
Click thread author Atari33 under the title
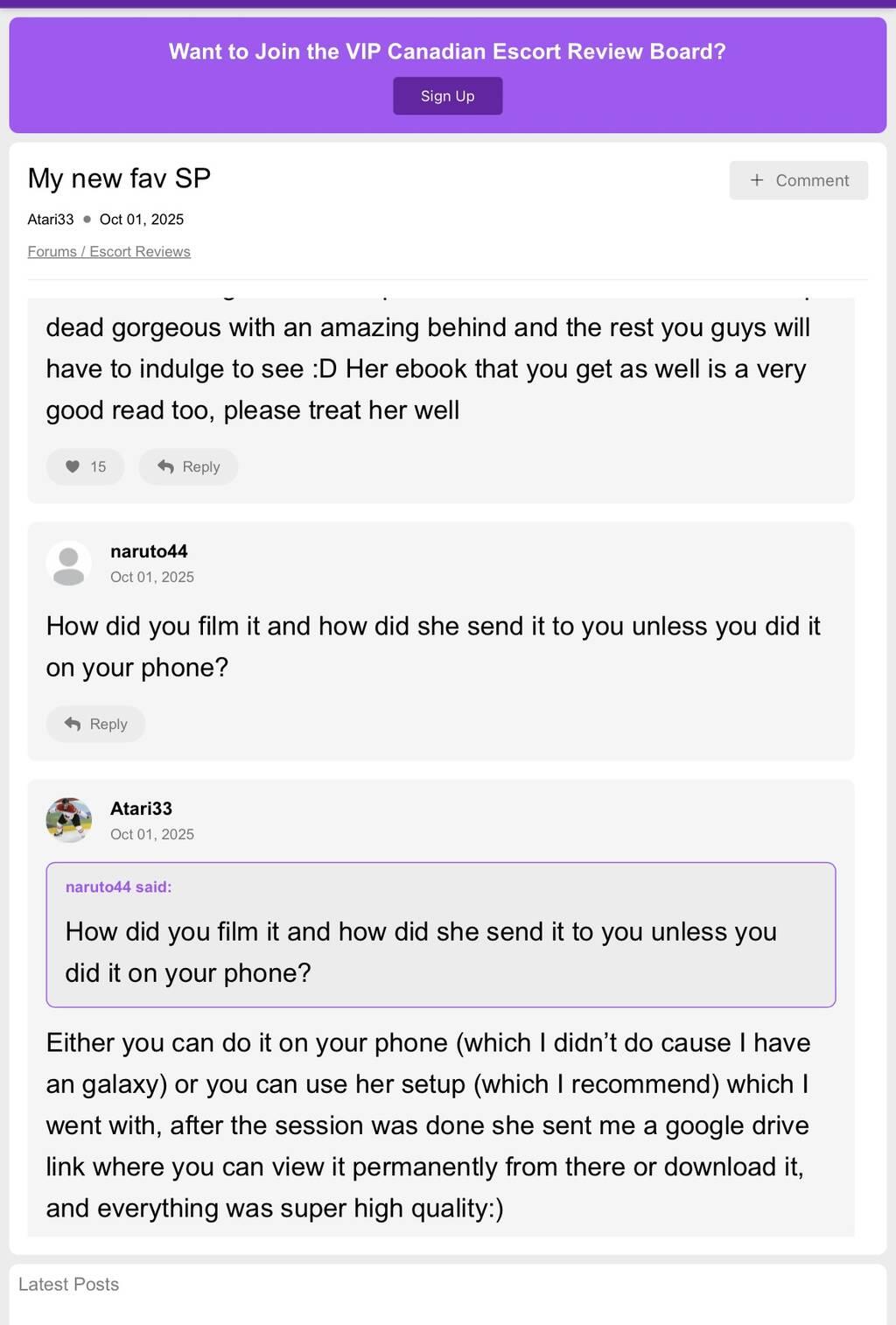click(x=51, y=219)
